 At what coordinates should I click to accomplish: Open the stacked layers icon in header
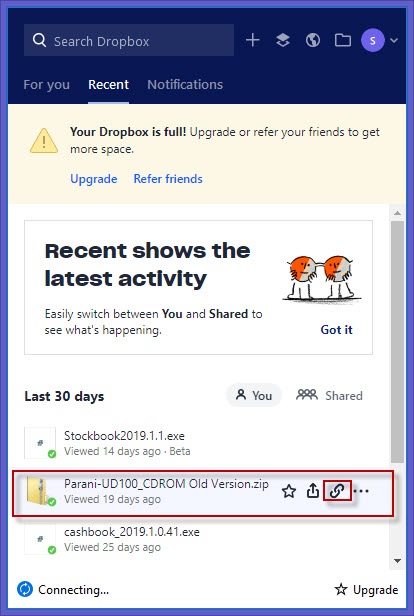pyautogui.click(x=283, y=40)
